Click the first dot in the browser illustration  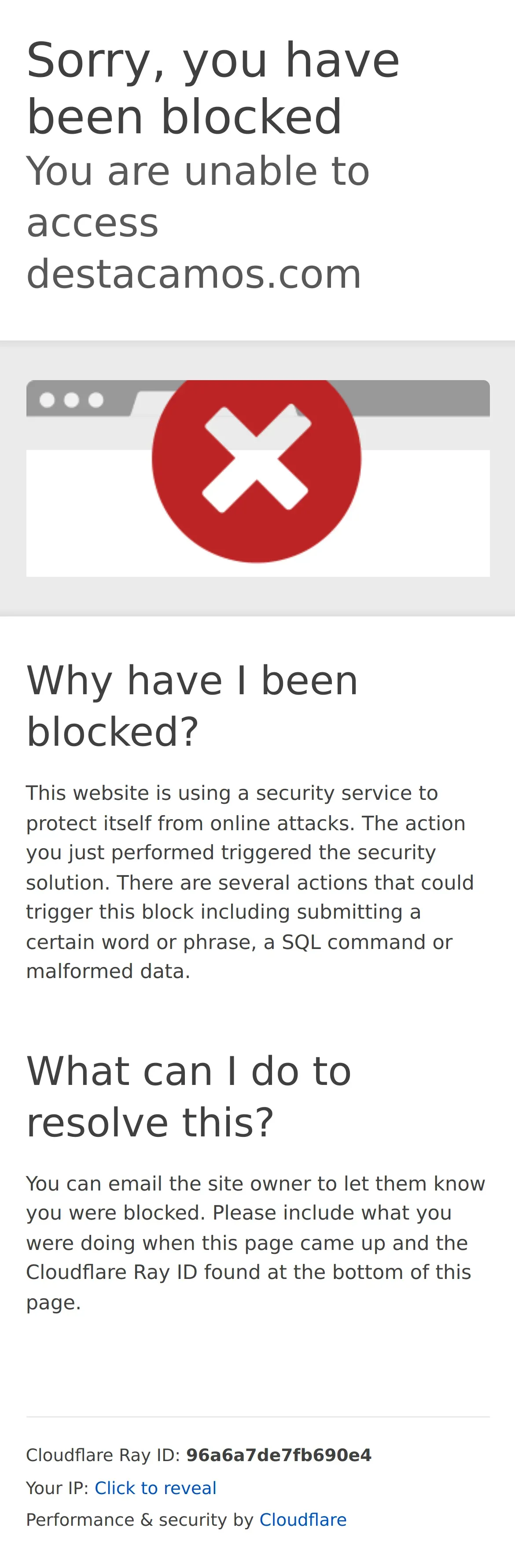pos(47,400)
